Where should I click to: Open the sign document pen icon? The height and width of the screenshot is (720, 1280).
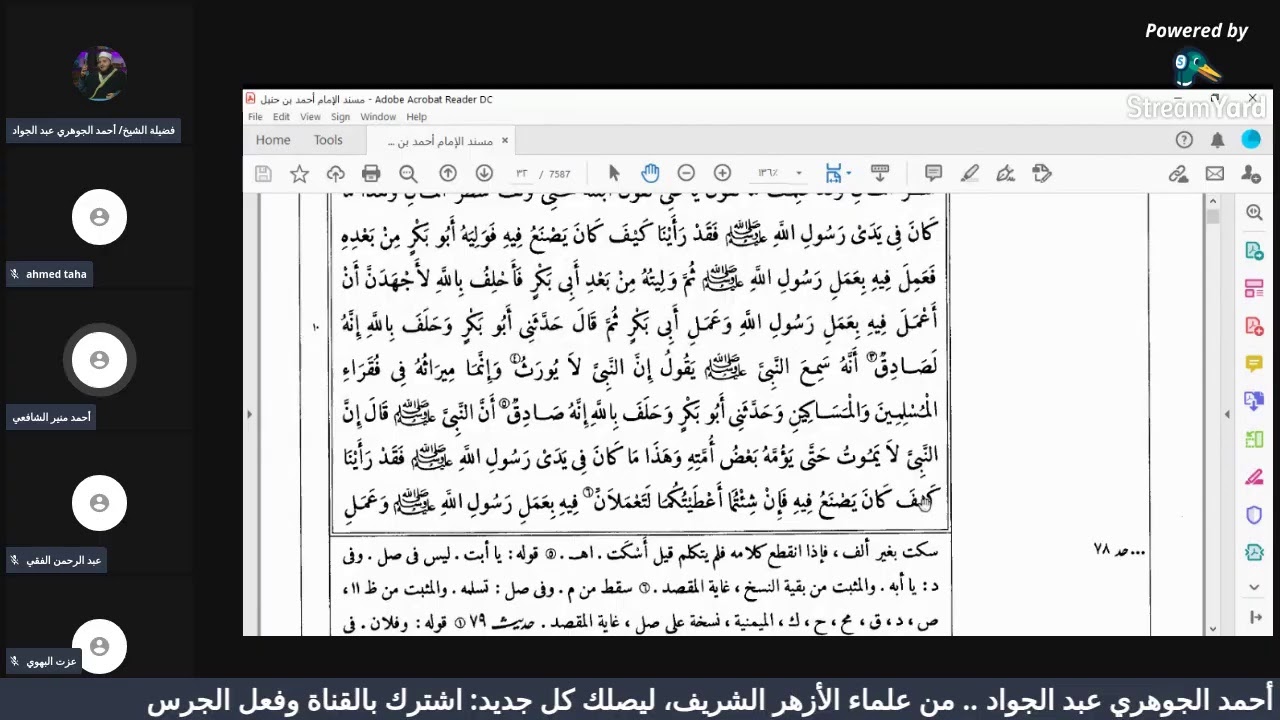1006,173
